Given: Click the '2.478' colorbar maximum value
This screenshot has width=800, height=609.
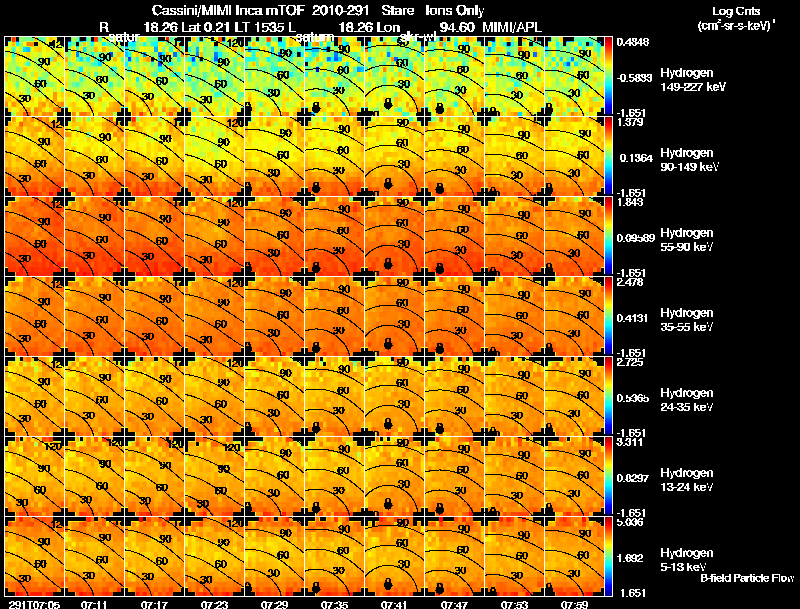Looking at the screenshot, I should click(x=630, y=282).
